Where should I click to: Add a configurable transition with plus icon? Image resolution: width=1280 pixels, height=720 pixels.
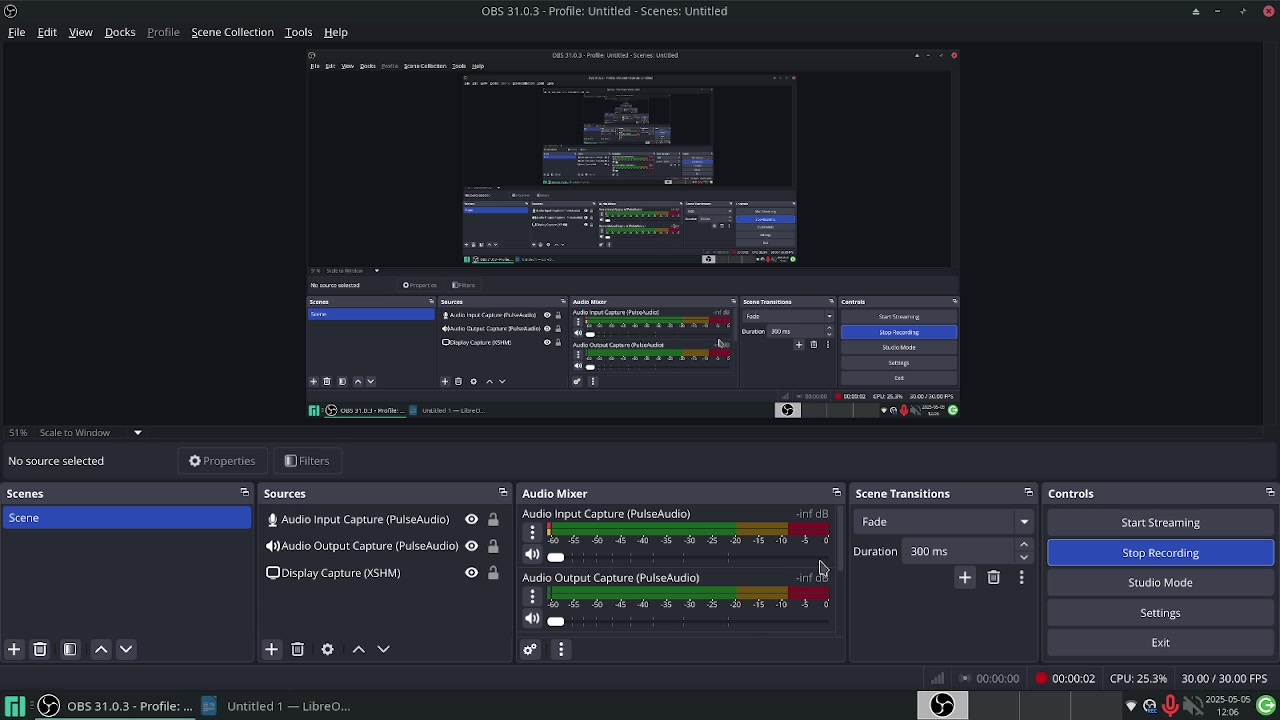coord(965,578)
